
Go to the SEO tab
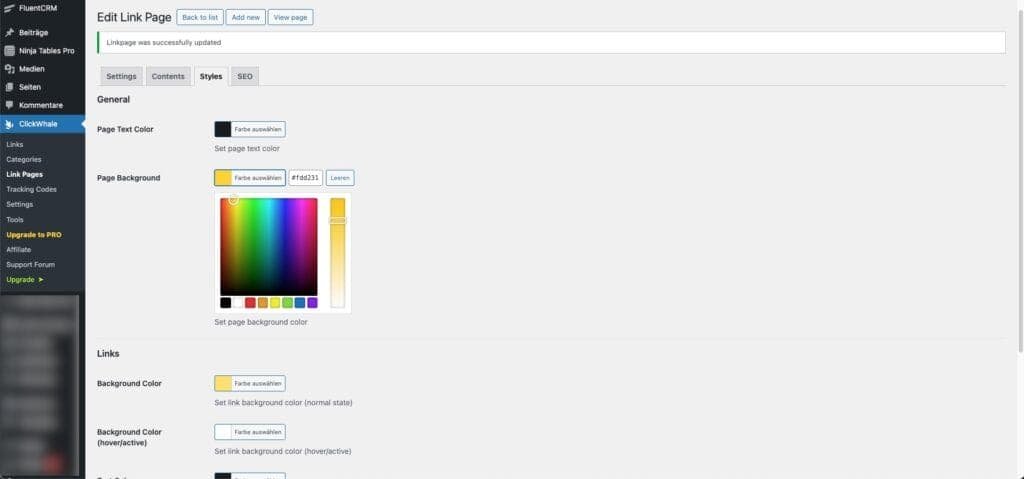pyautogui.click(x=245, y=76)
